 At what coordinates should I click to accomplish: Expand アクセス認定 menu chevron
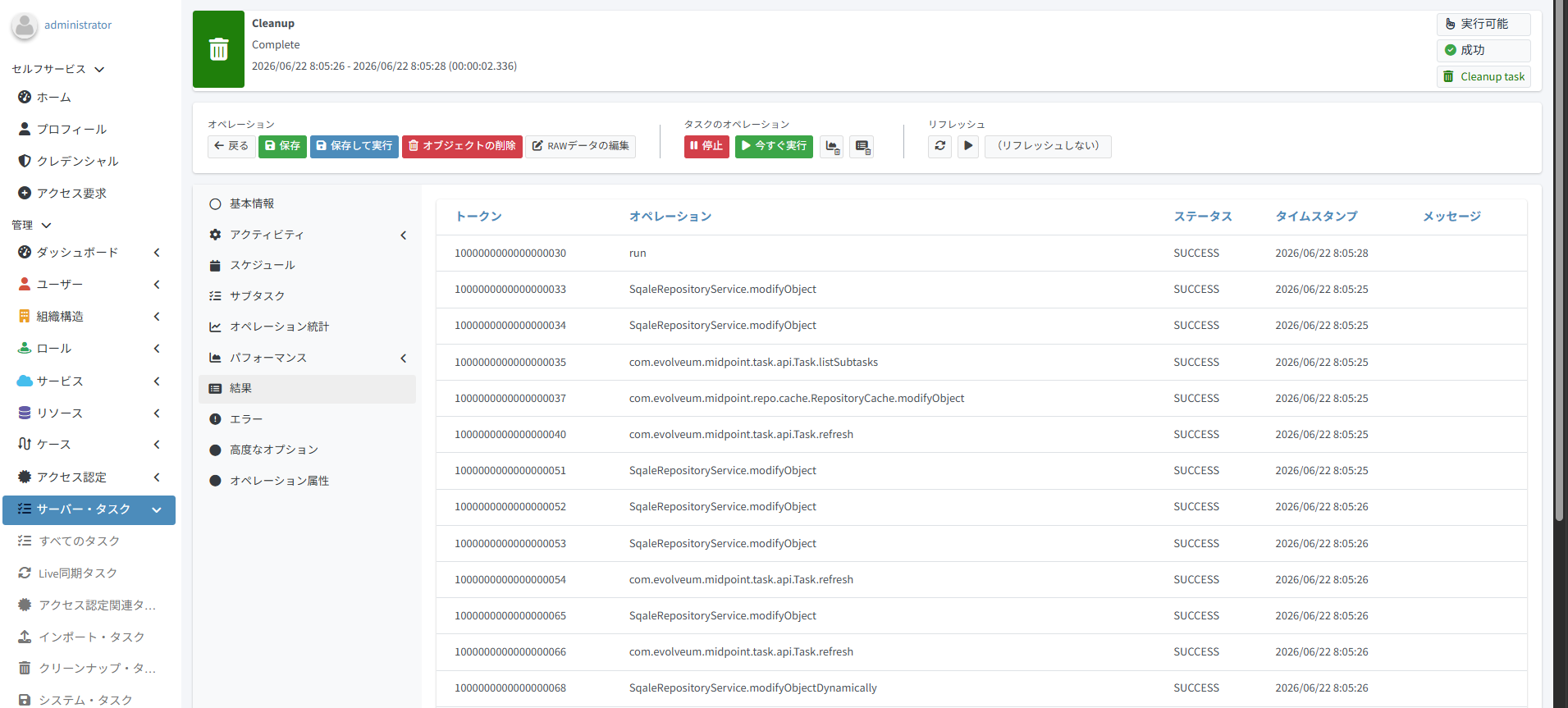[x=156, y=477]
